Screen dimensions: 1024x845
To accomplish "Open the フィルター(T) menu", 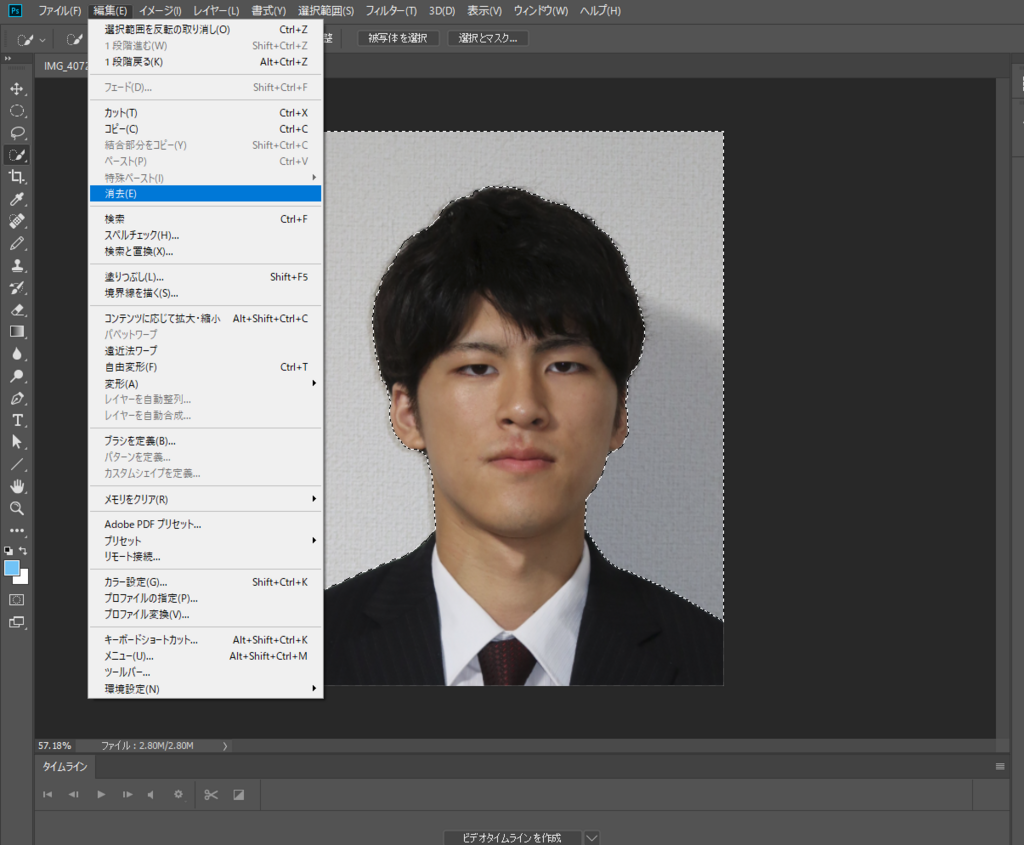I will point(391,11).
